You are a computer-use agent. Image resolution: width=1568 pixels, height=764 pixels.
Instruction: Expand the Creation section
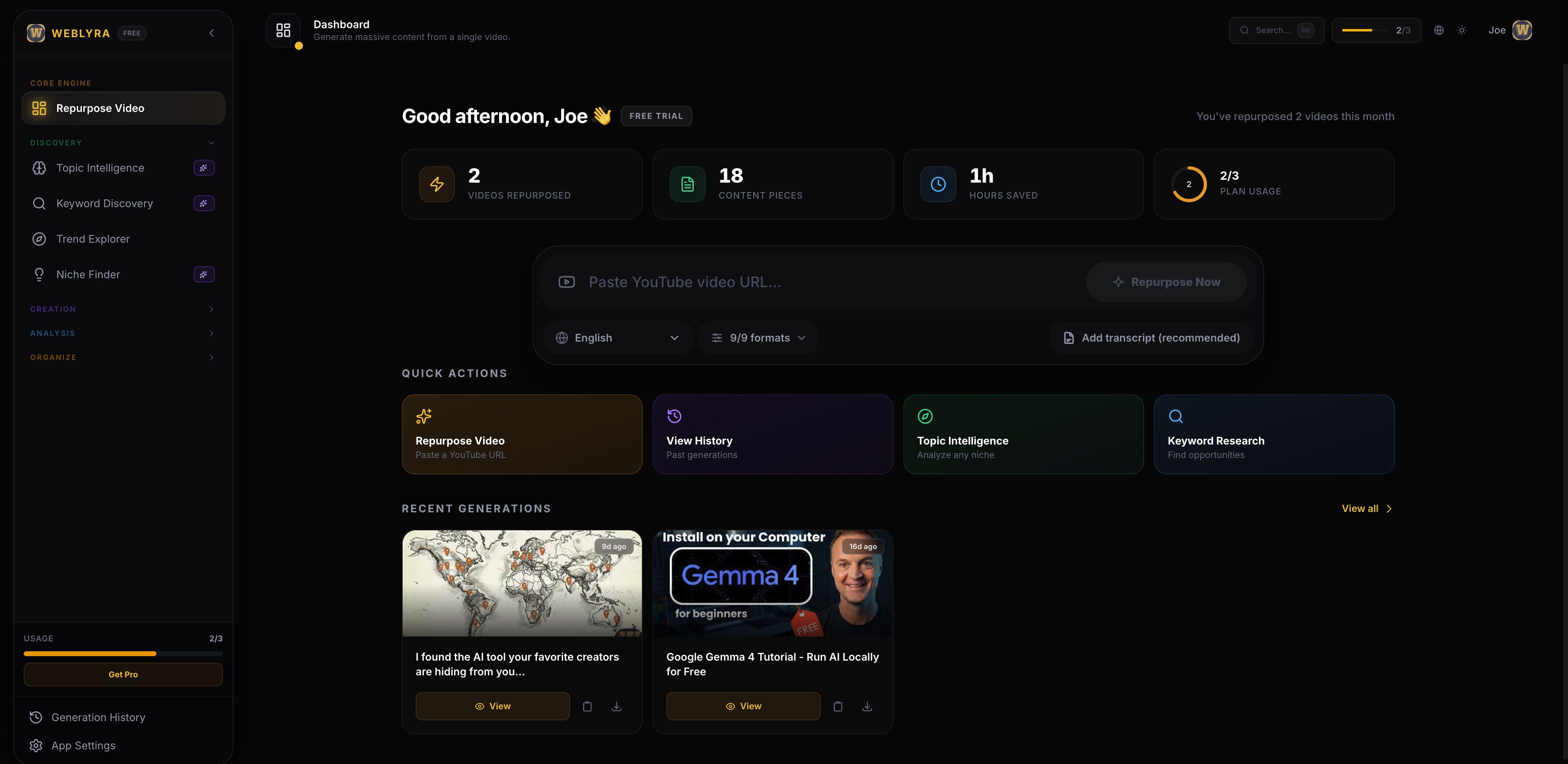211,310
